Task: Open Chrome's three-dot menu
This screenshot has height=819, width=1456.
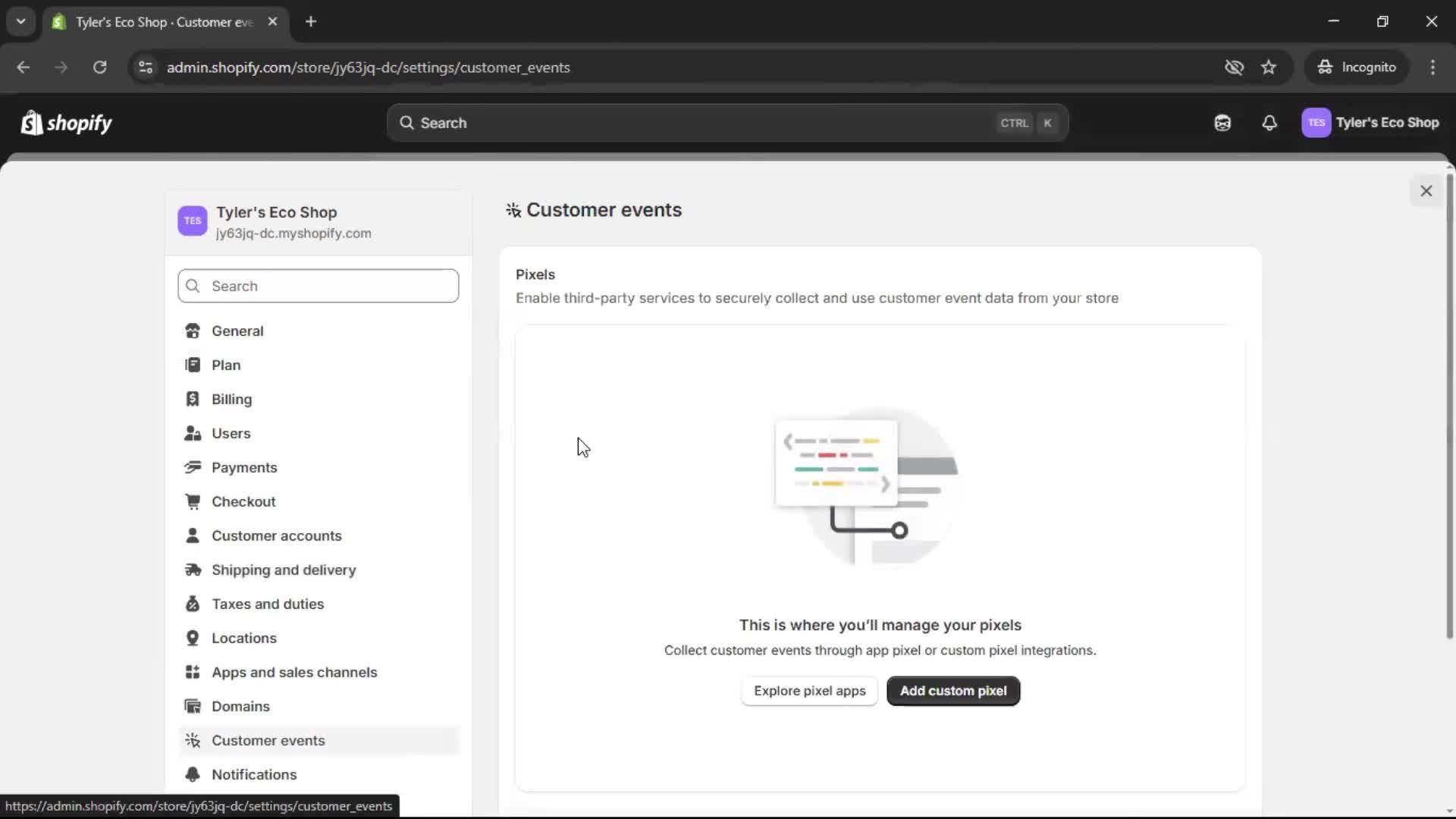Action: click(1433, 67)
